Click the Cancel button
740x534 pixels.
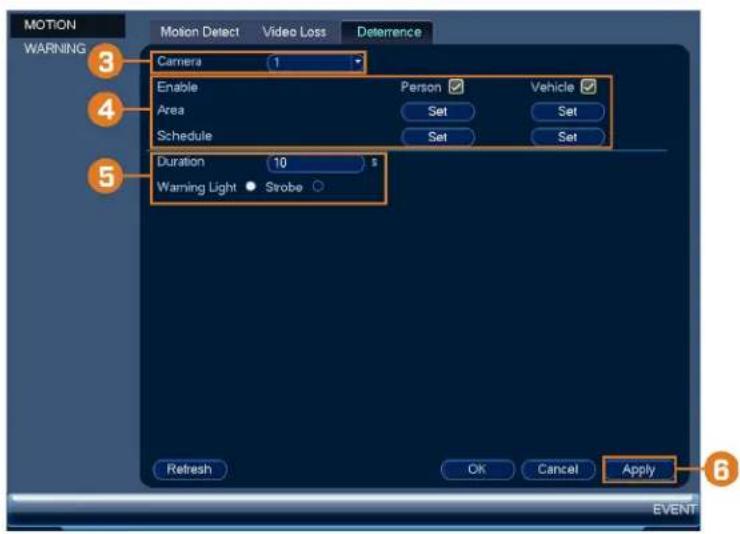558,469
